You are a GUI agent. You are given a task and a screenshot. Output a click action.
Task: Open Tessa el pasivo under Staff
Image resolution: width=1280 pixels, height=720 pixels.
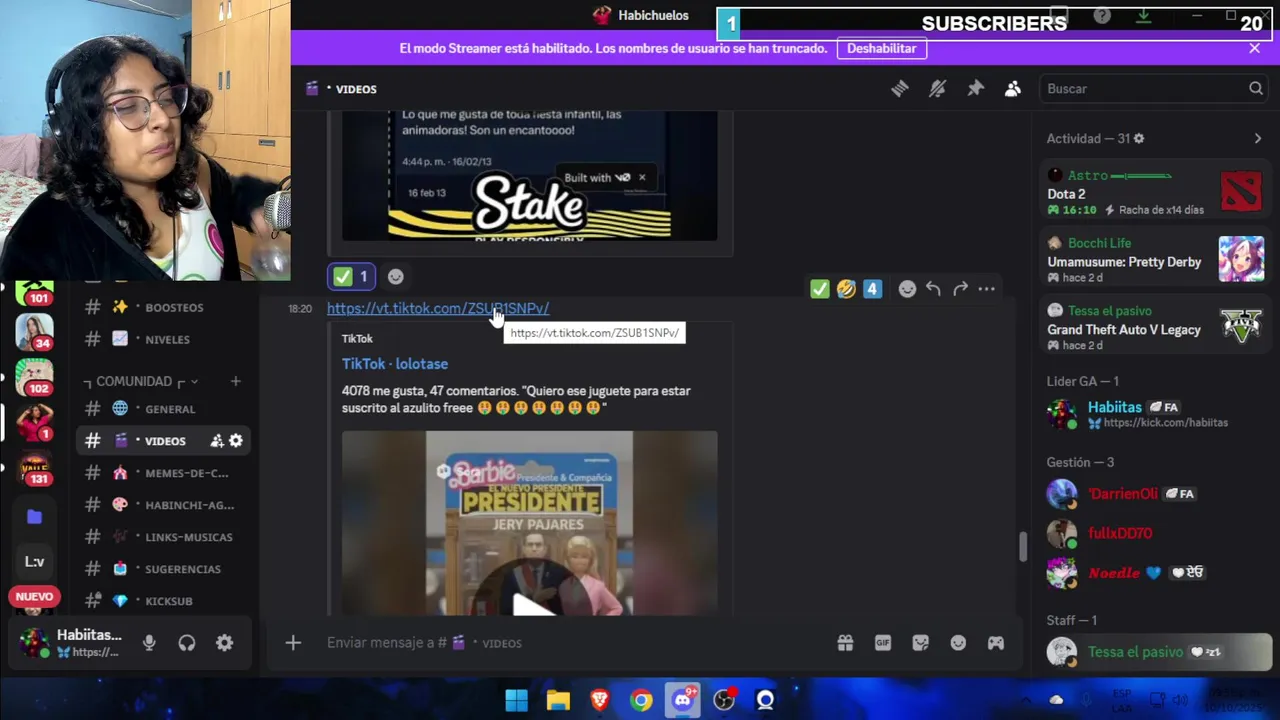coord(1155,652)
